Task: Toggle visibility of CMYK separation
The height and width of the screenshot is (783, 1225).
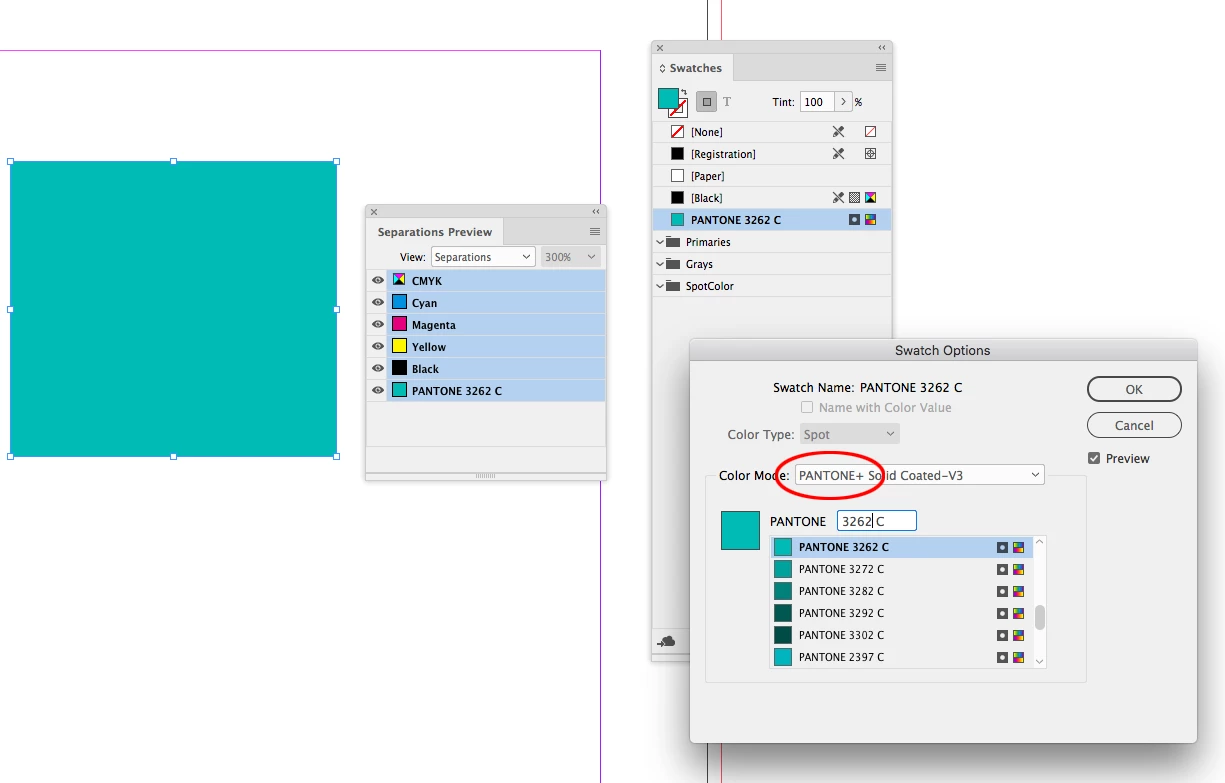Action: 378,281
